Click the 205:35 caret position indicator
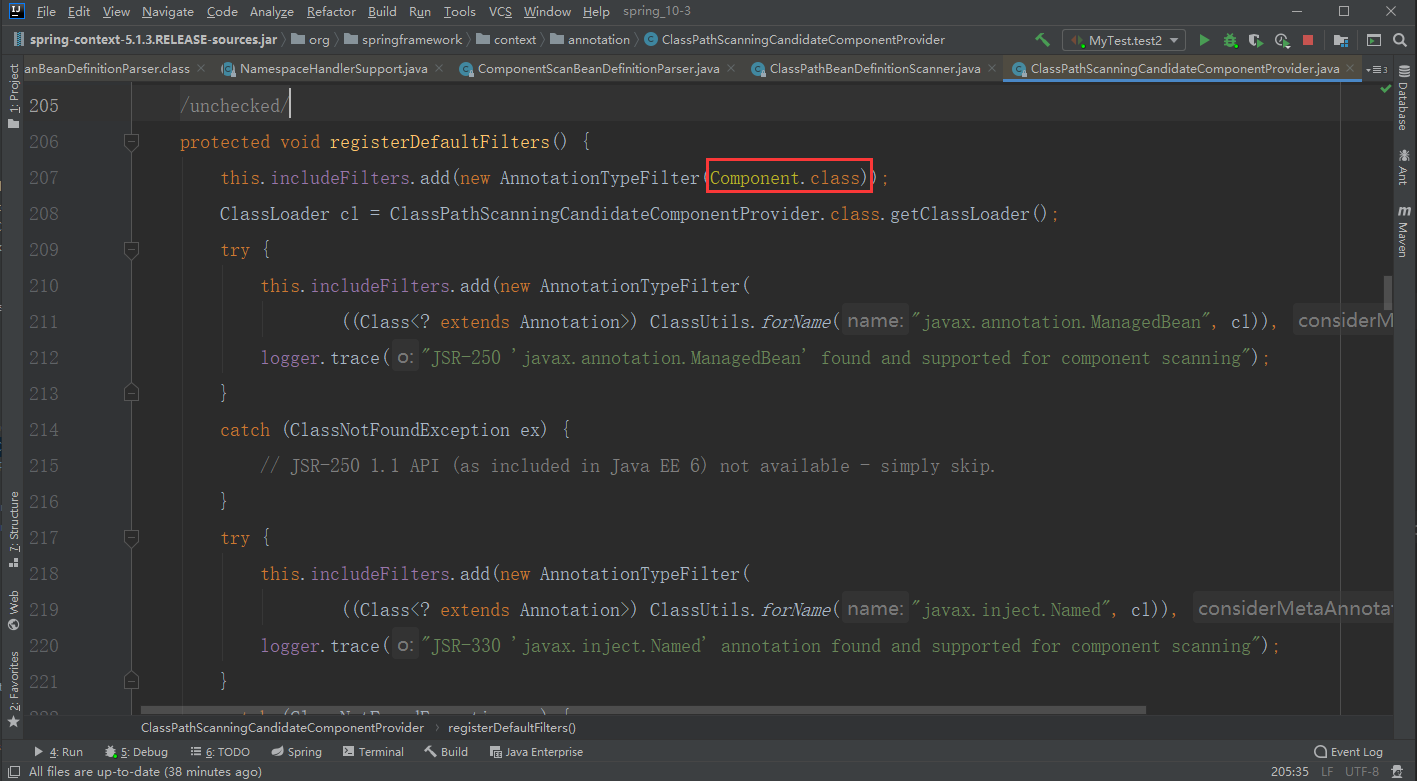This screenshot has height=781, width=1417. tap(1291, 771)
